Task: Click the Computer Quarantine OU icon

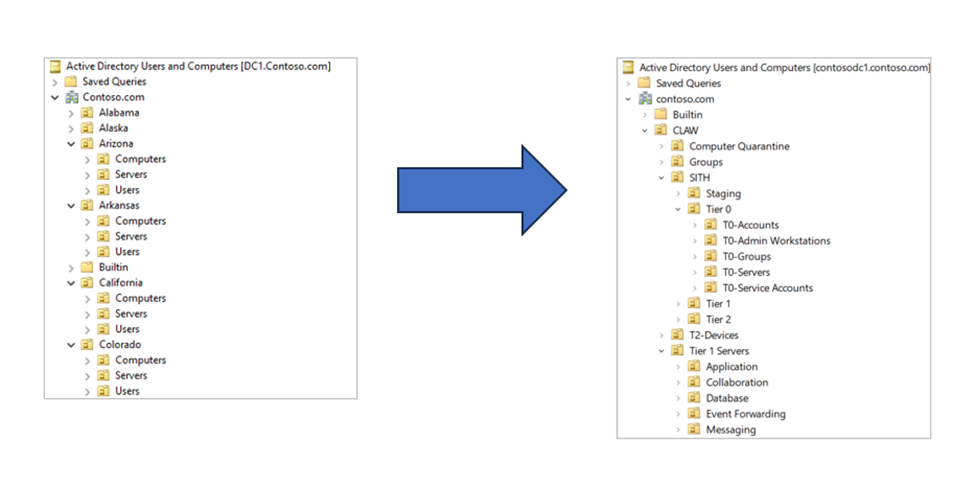Action: 677,146
